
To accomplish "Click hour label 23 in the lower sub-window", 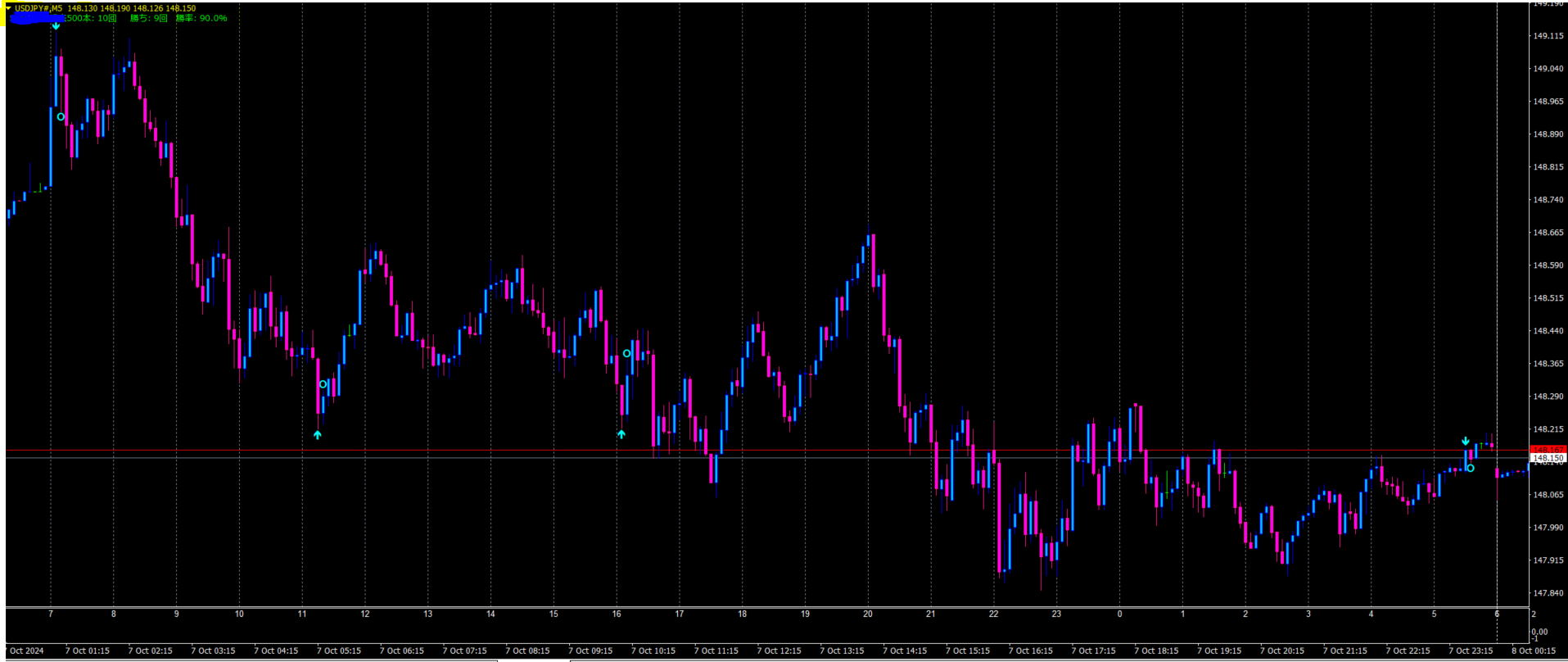I will 1056,614.
